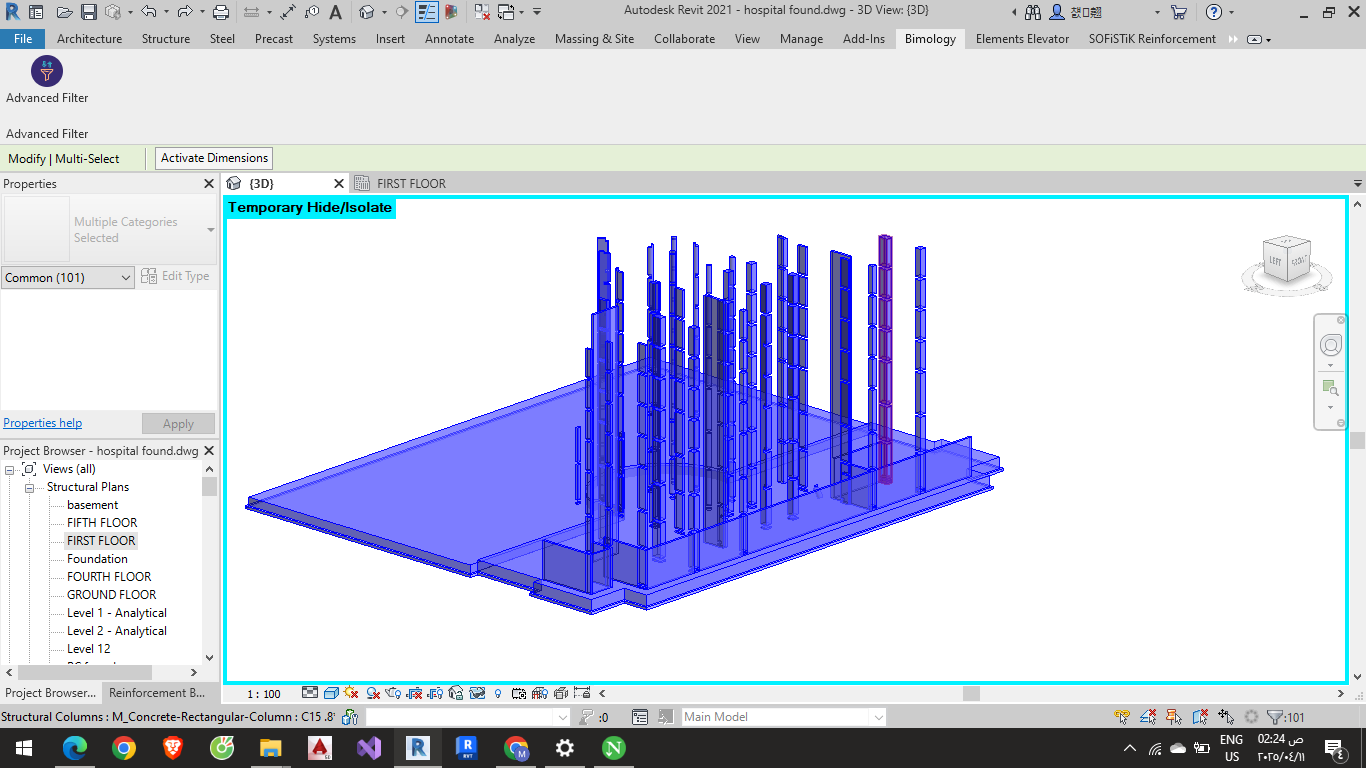Open the Structure ribbon tab
1366x768 pixels.
[165, 39]
